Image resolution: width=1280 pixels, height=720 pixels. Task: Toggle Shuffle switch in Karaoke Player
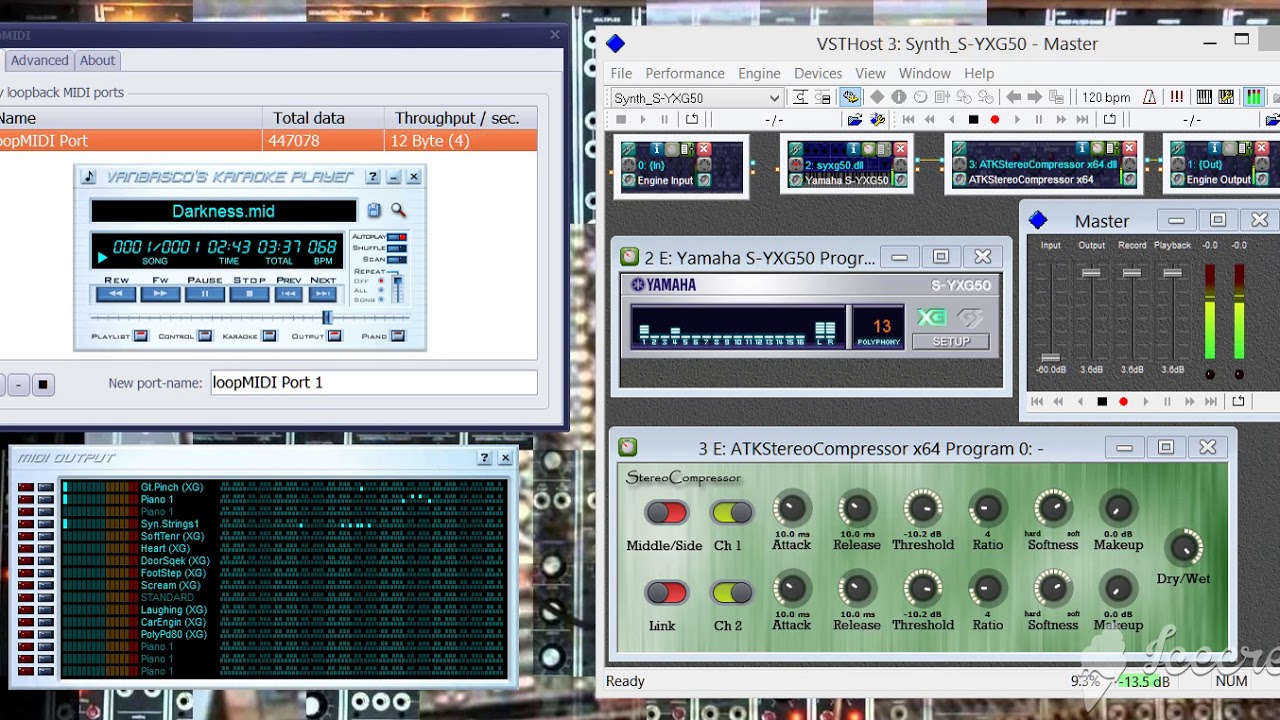[396, 248]
